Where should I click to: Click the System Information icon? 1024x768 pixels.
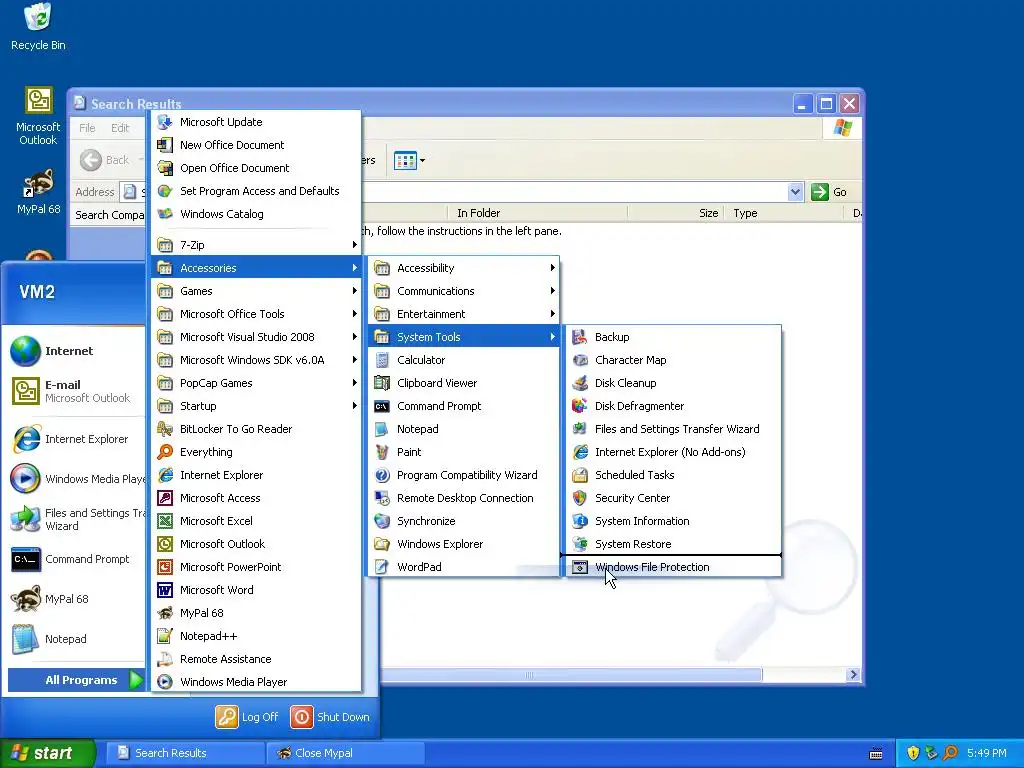coord(580,520)
